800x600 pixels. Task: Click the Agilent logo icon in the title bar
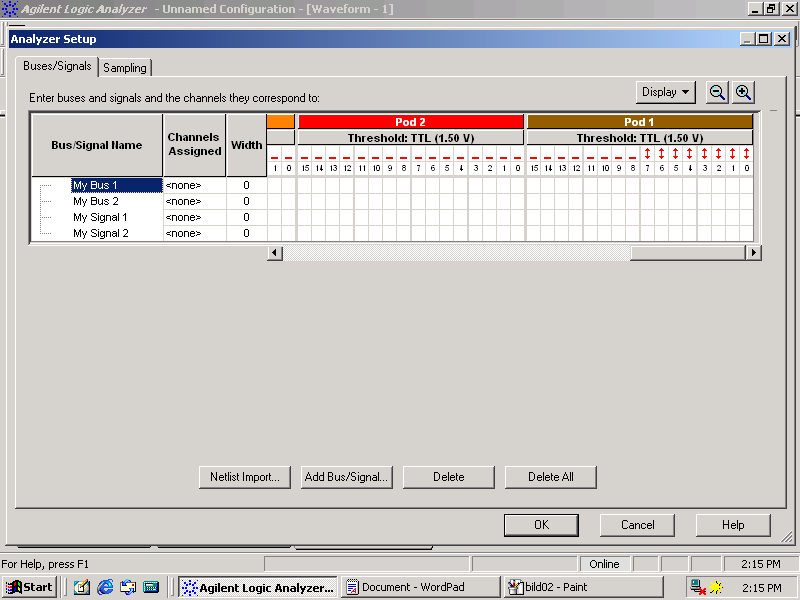[10, 9]
